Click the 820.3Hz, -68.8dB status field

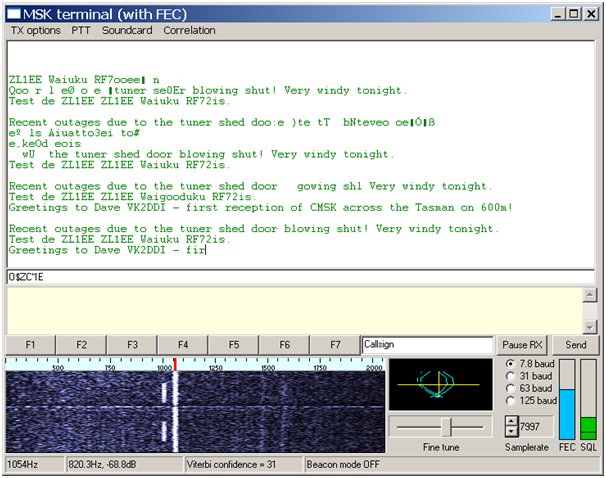point(124,464)
